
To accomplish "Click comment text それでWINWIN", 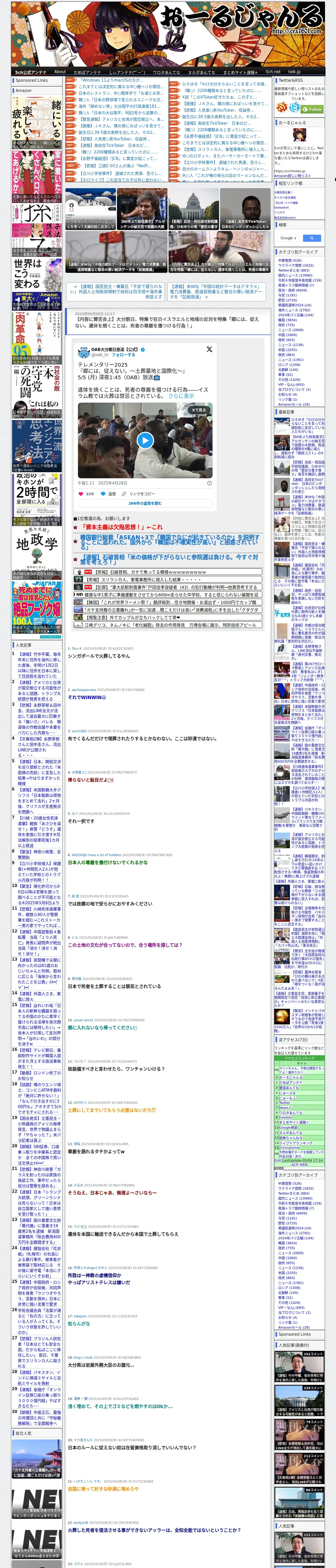I will (87, 697).
